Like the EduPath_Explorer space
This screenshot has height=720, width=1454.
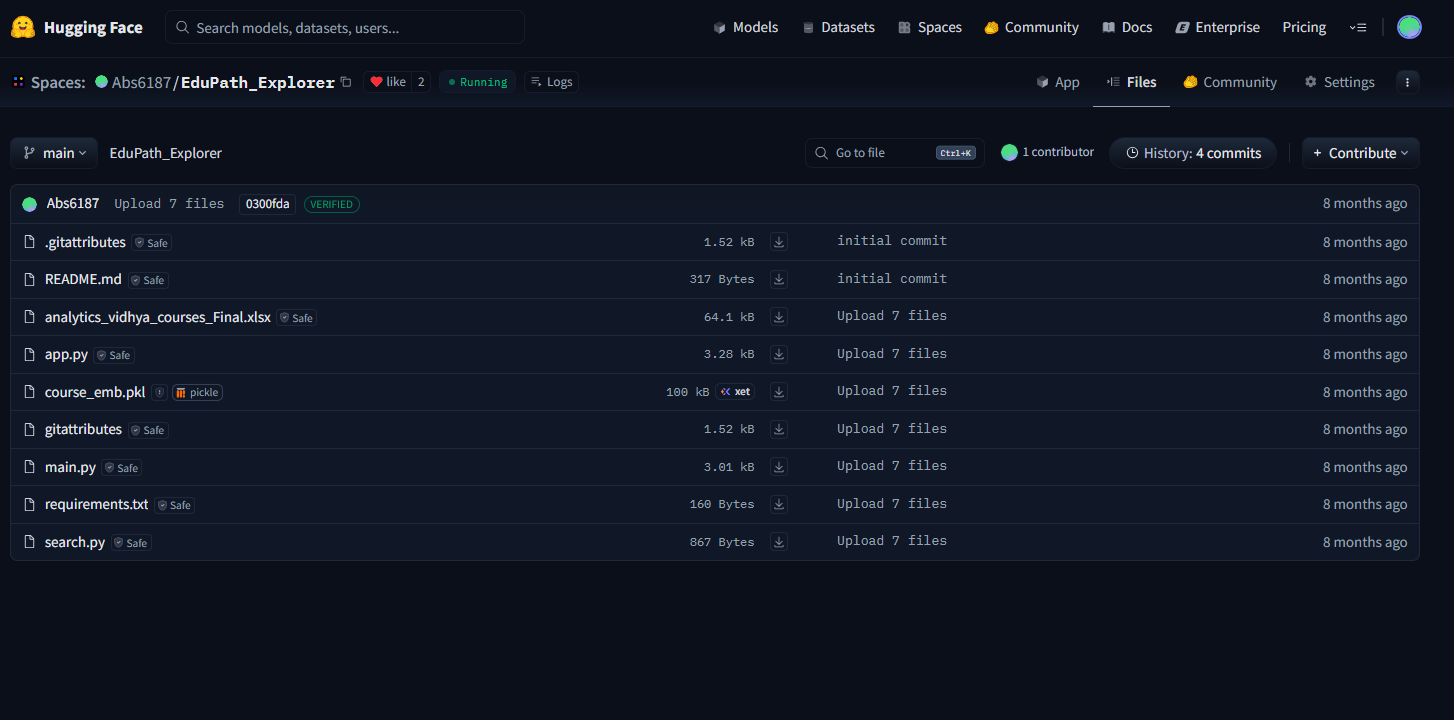[x=388, y=82]
